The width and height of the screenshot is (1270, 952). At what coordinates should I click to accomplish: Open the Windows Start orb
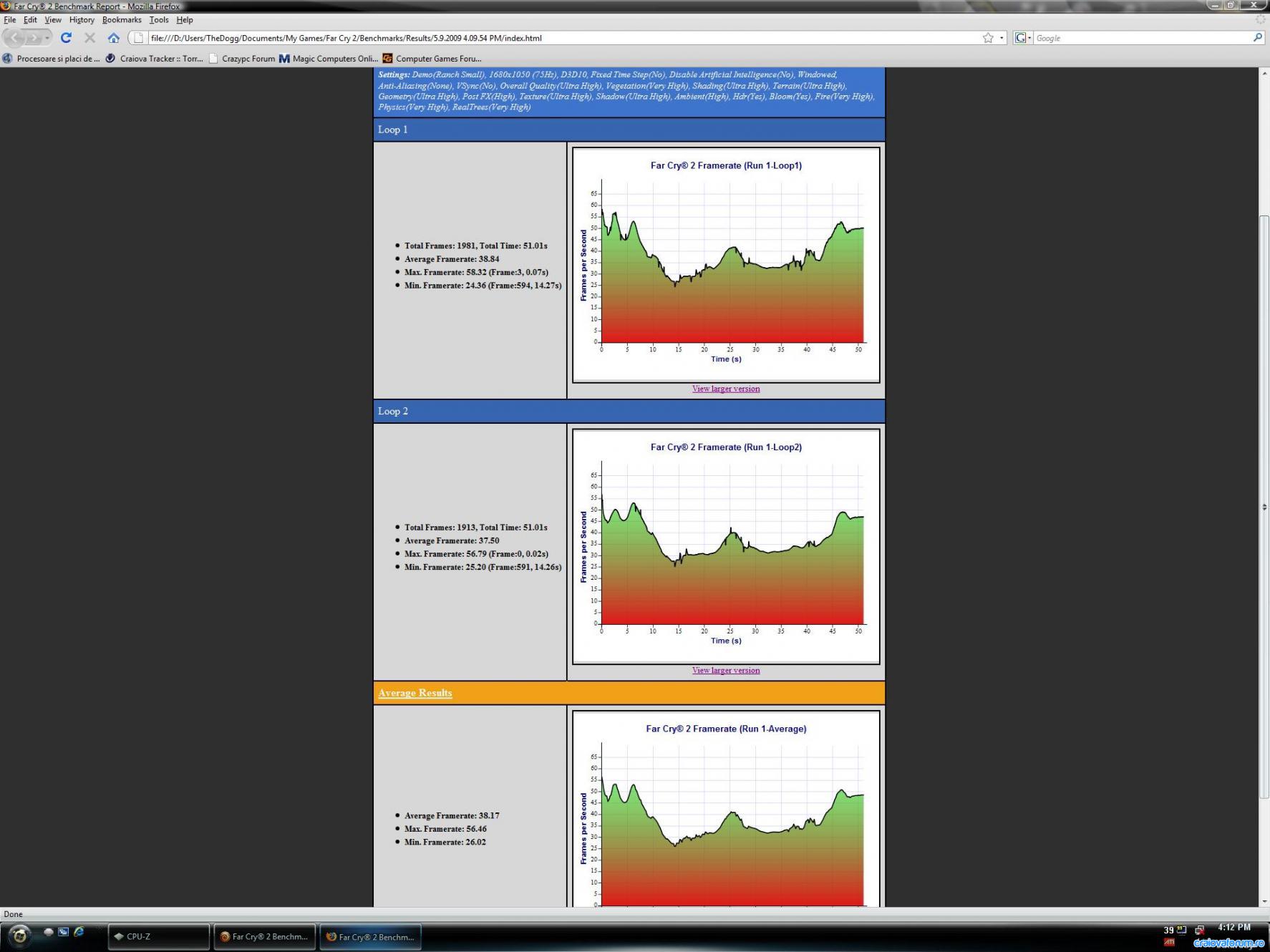[x=19, y=936]
